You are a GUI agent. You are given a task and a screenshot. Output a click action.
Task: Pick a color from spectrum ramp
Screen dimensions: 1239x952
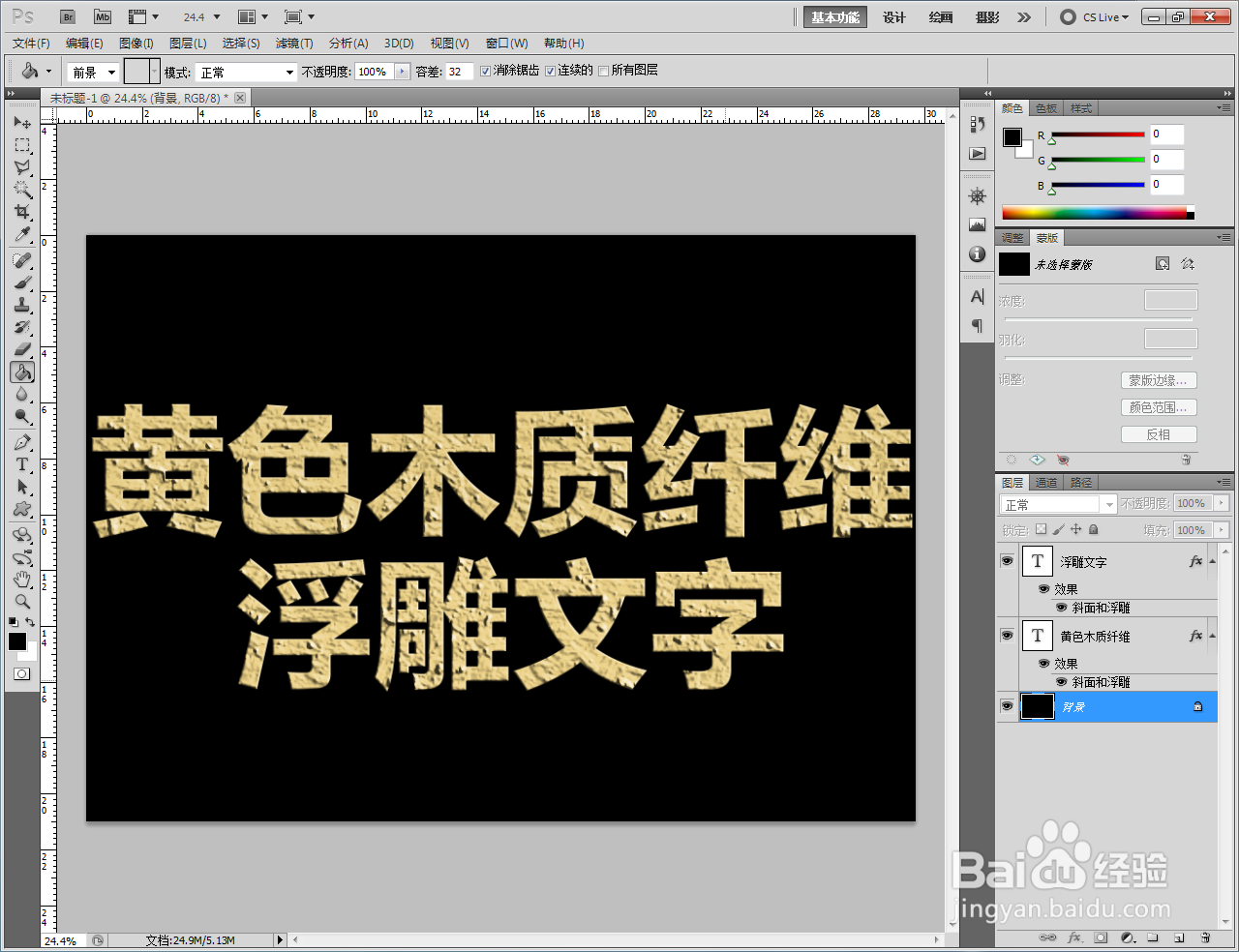coord(1098,213)
